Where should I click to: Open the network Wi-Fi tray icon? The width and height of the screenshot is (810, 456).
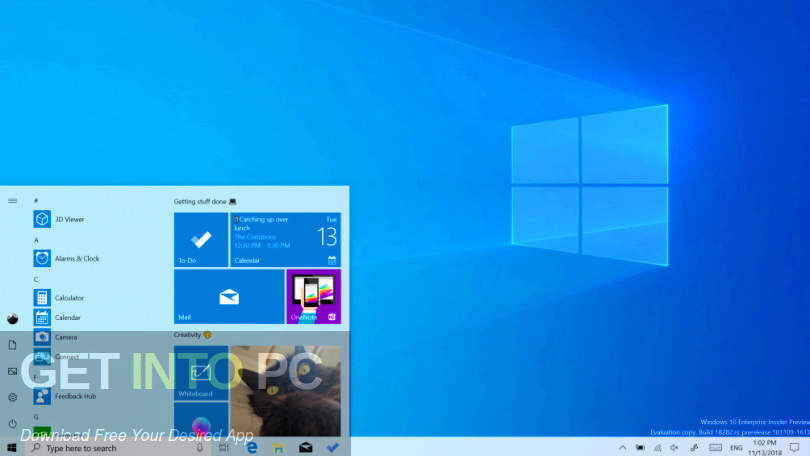click(x=658, y=448)
